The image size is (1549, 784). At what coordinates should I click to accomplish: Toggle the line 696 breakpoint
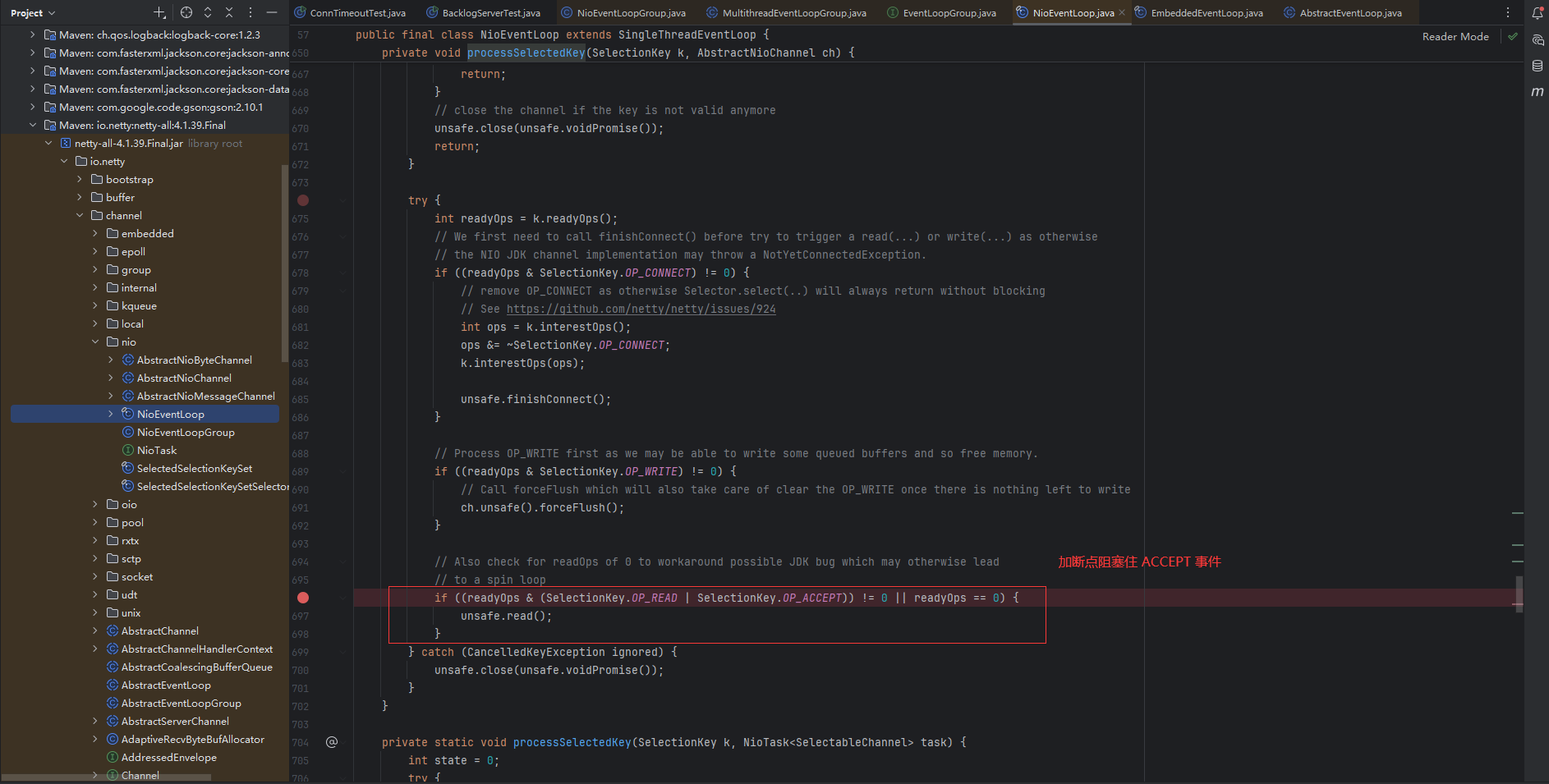pyautogui.click(x=303, y=598)
